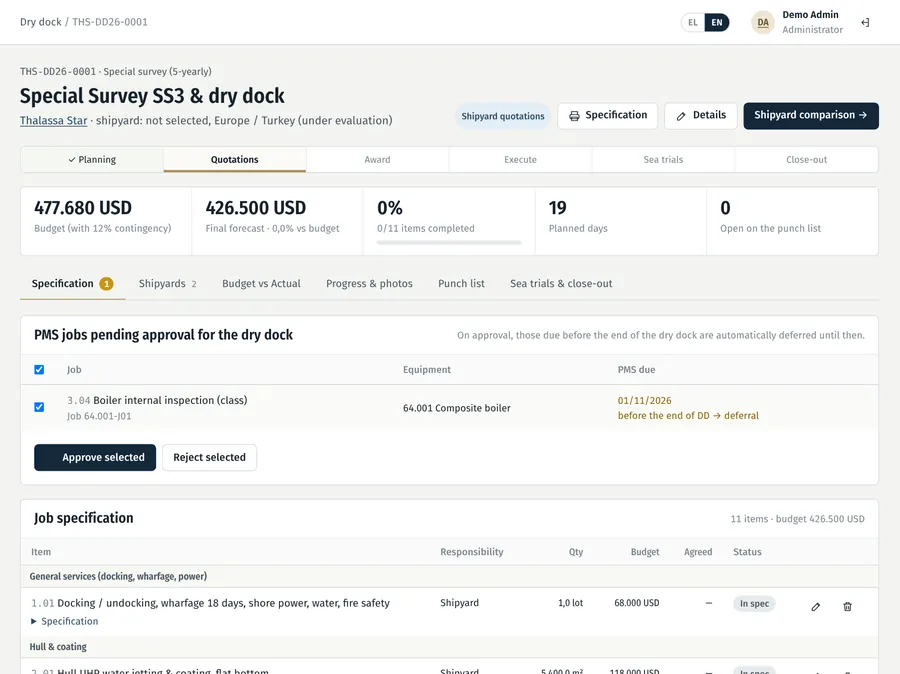Open Shipyard comparison

click(811, 116)
